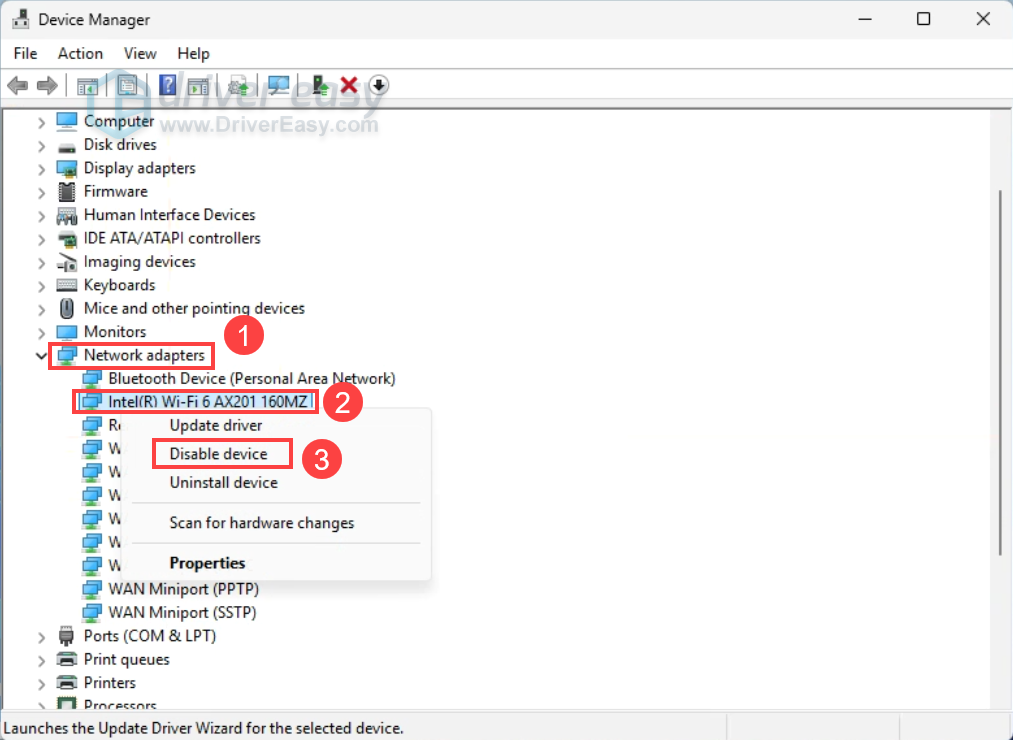Viewport: 1013px width, 740px height.
Task: Expand the Print queues node
Action: 41,661
